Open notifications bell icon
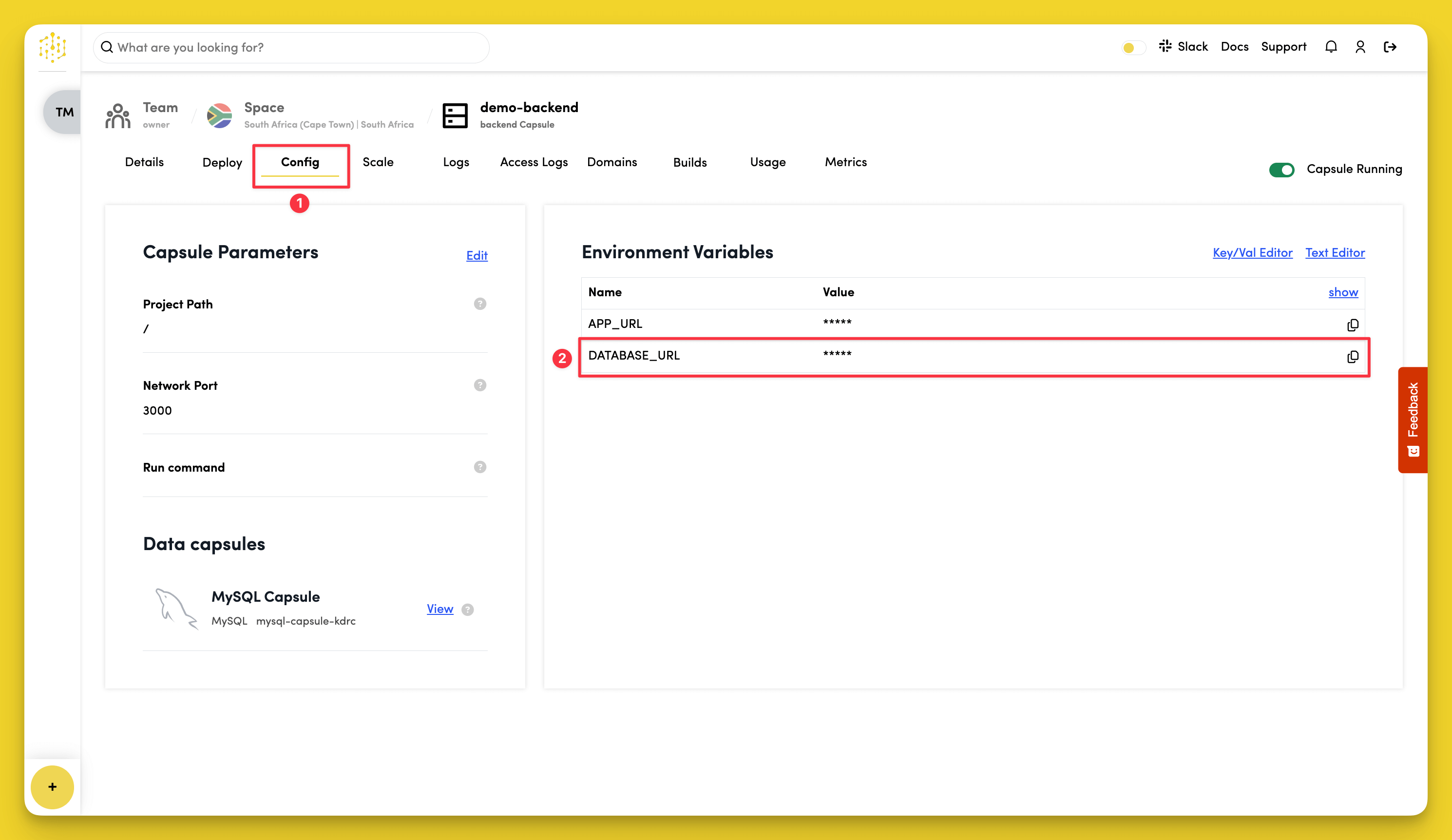 point(1330,47)
